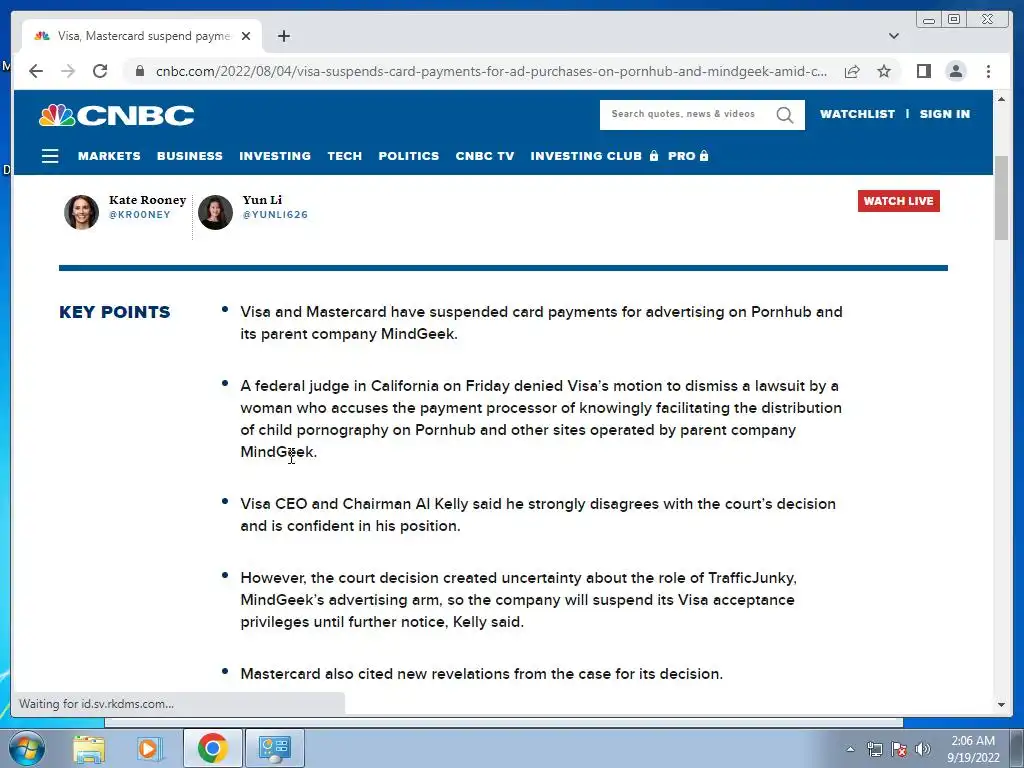This screenshot has width=1024, height=768.
Task: Launch Windows Media Player from taskbar
Action: 149,748
